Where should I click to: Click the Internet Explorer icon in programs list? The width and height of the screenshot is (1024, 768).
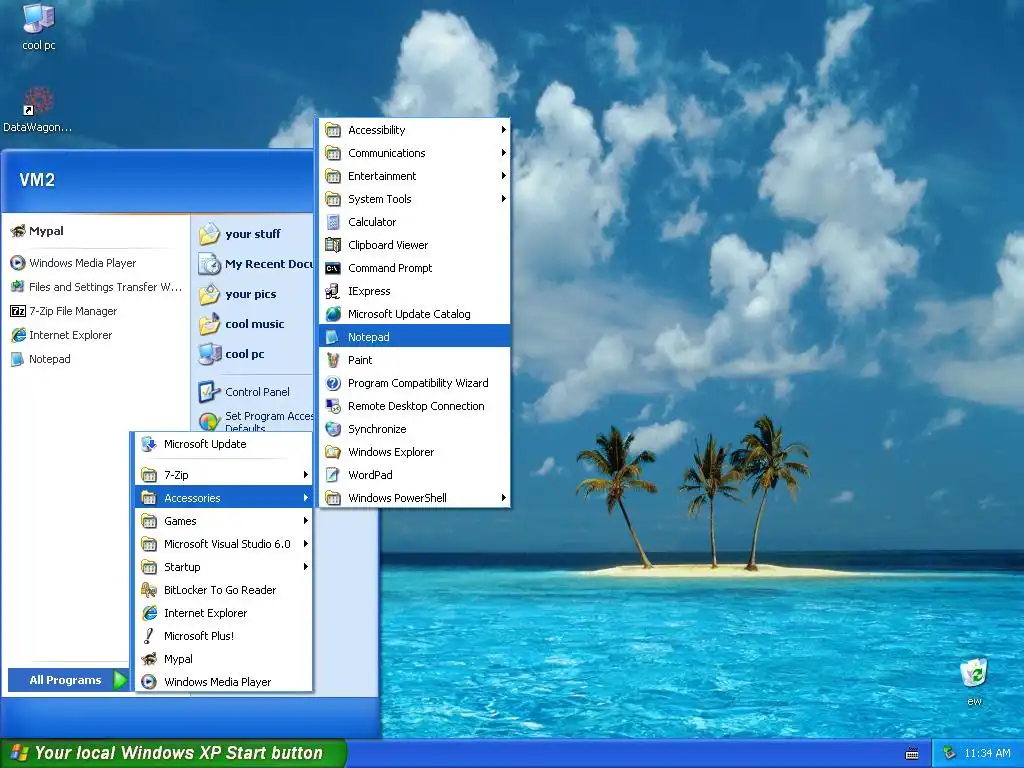tap(149, 613)
